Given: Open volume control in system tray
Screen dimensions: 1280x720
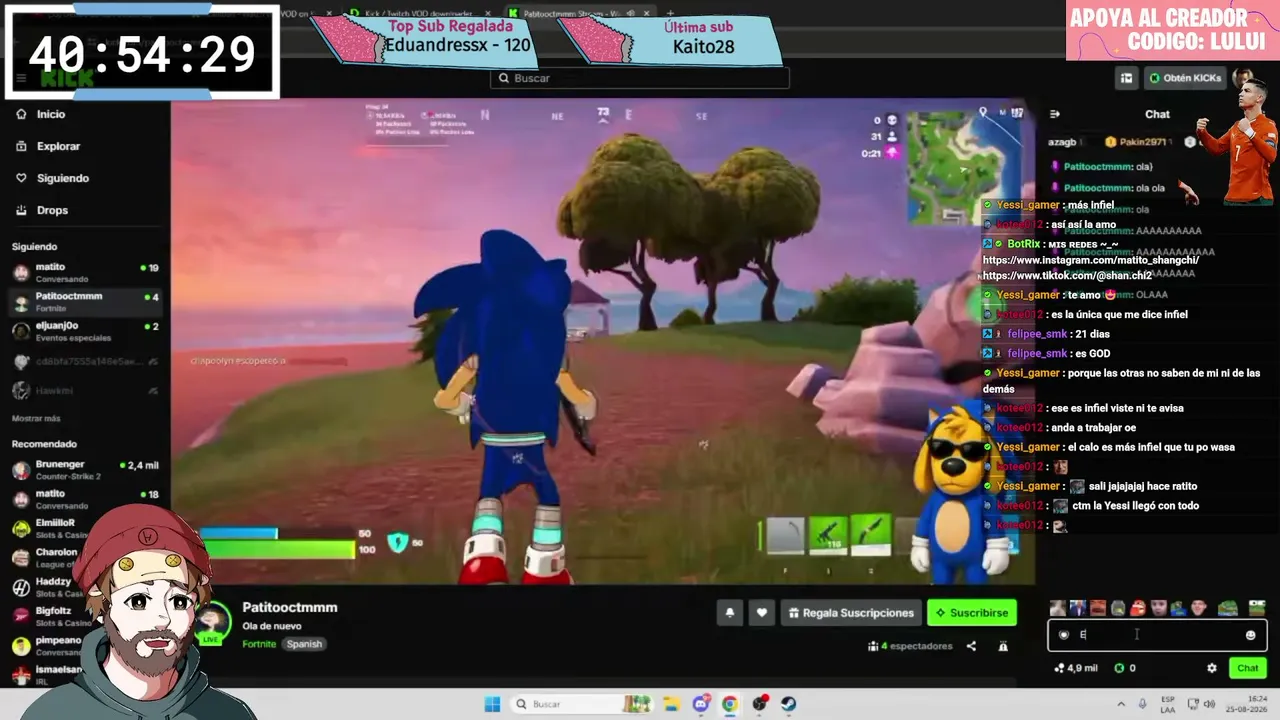Looking at the screenshot, I should pyautogui.click(x=1209, y=704).
